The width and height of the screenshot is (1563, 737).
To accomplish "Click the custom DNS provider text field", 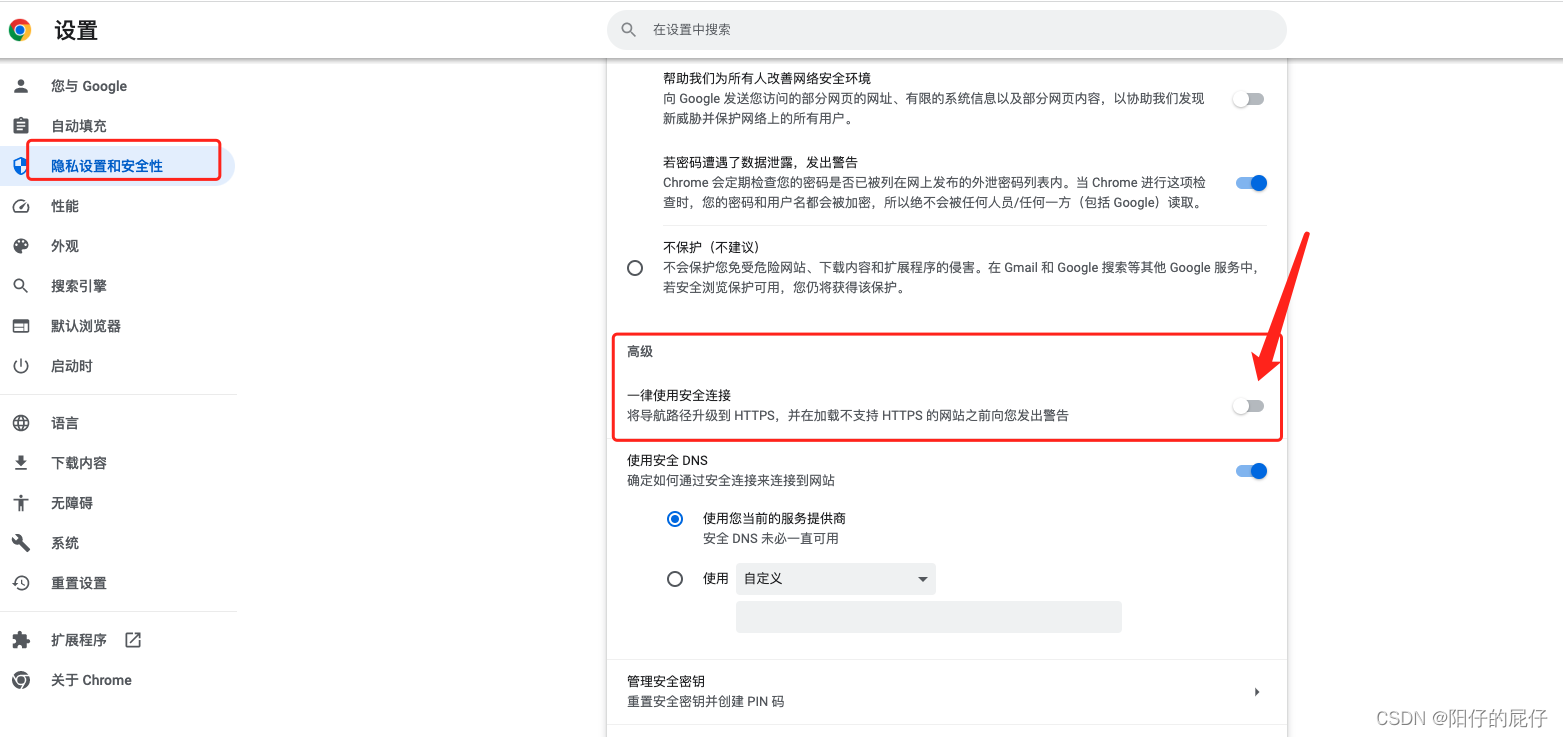I will pyautogui.click(x=928, y=617).
